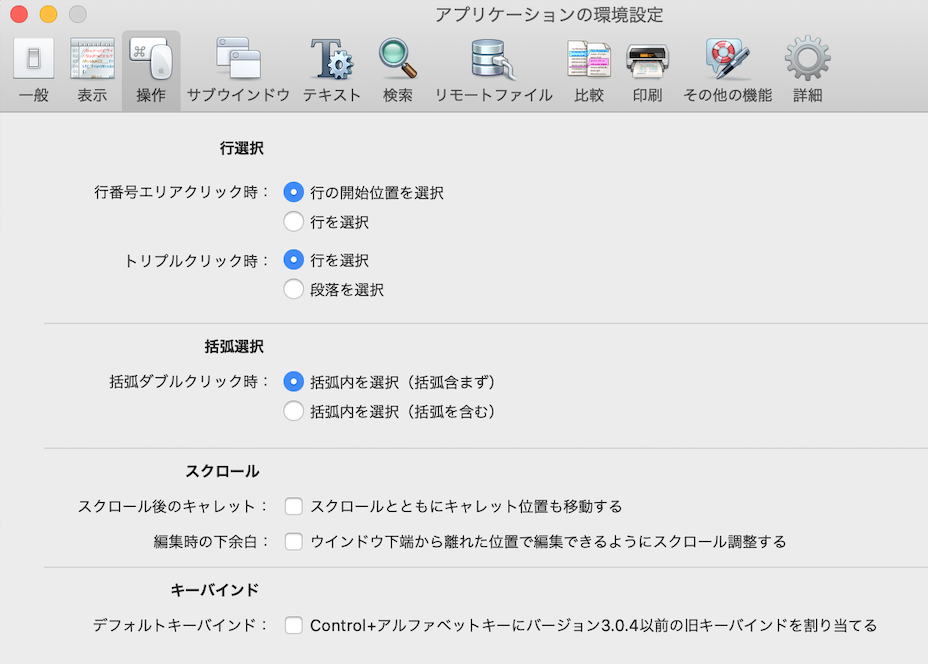Open the 表示 (Display) preferences icon

click(92, 59)
